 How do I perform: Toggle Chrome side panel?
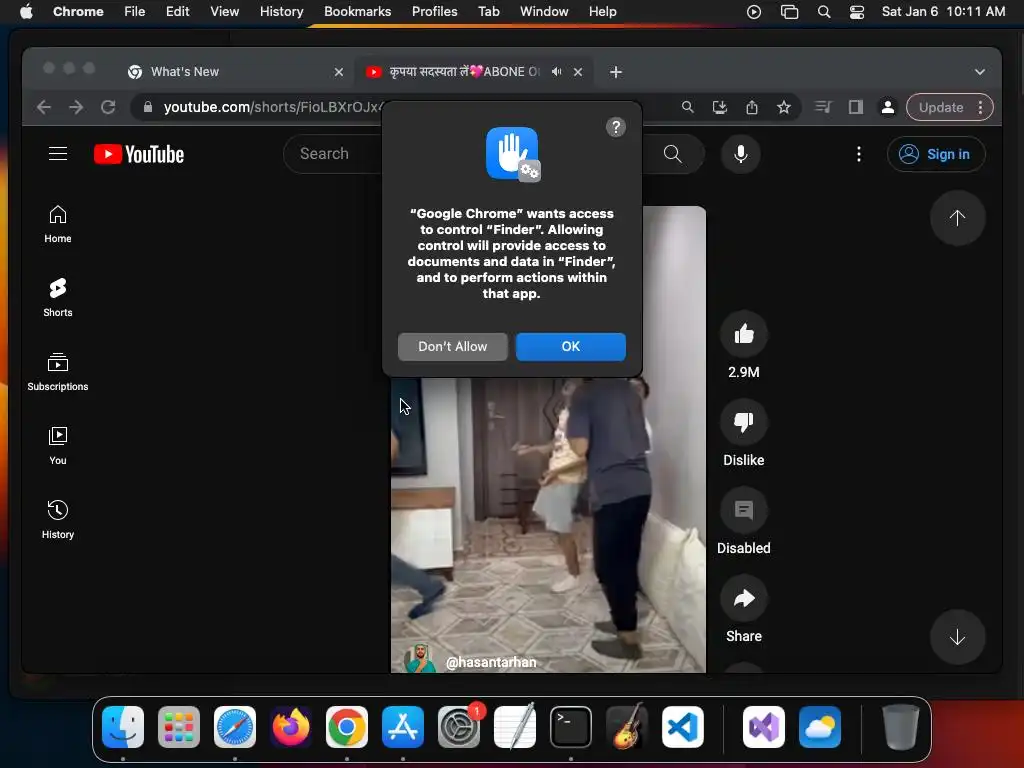coord(856,107)
